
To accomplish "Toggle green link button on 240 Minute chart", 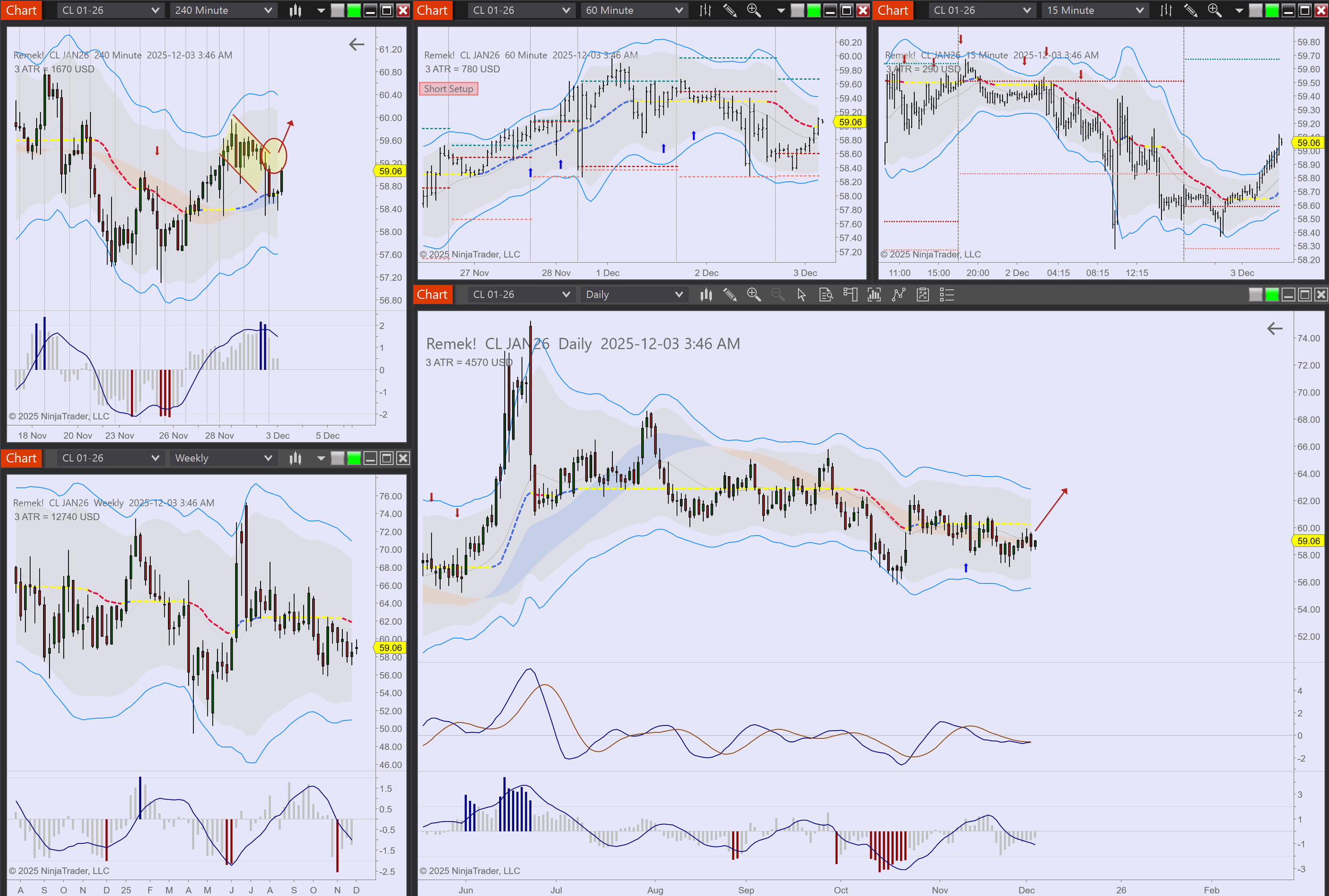I will (x=354, y=10).
